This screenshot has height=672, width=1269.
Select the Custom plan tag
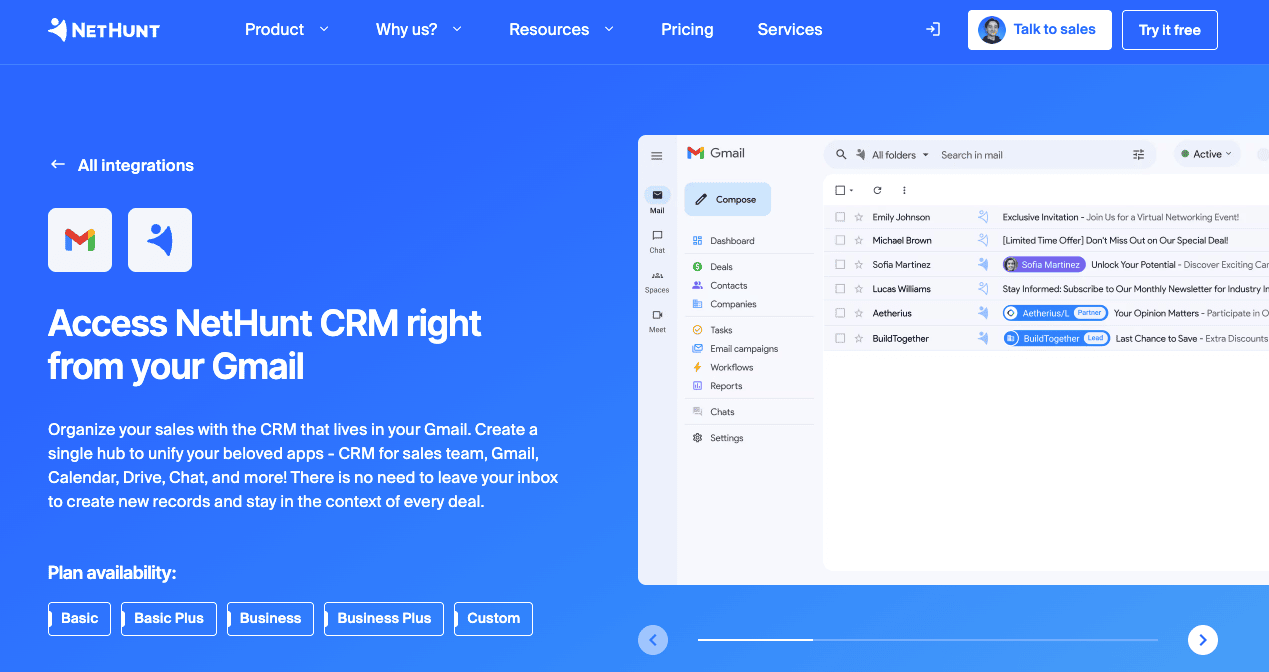[493, 618]
